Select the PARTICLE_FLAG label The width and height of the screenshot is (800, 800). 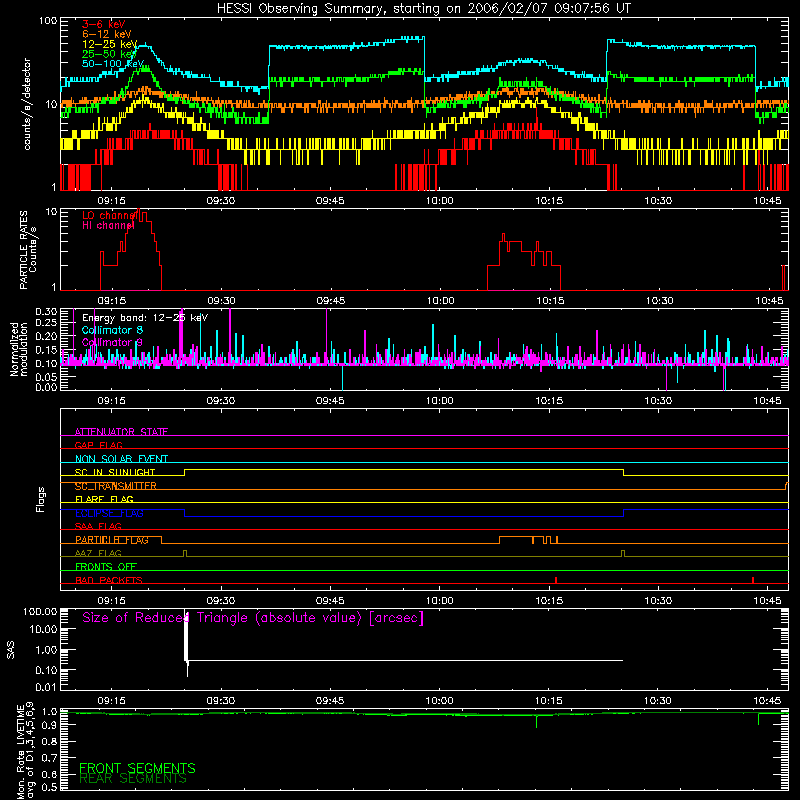[x=112, y=540]
